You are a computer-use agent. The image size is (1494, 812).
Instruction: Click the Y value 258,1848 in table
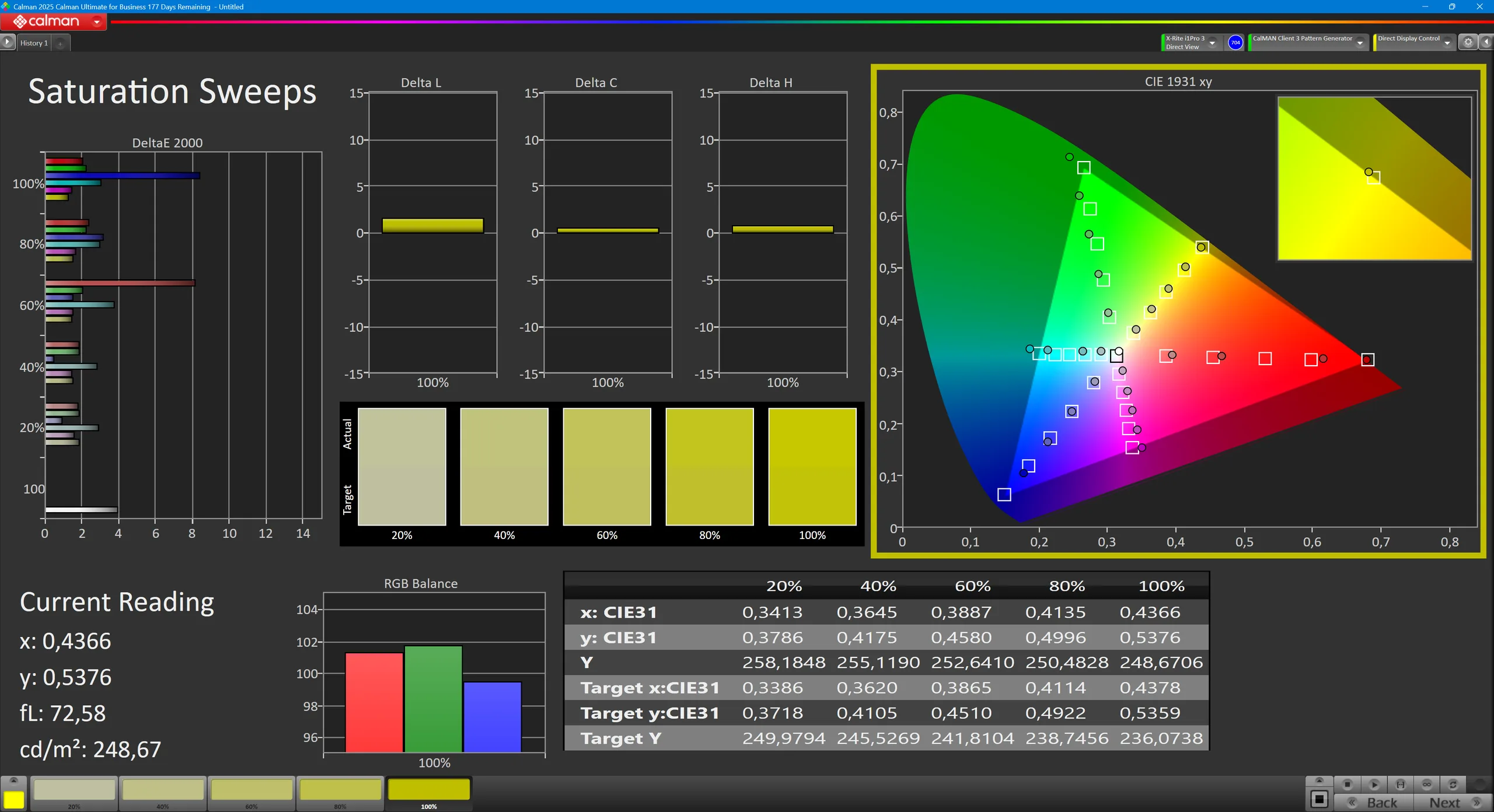click(784, 662)
